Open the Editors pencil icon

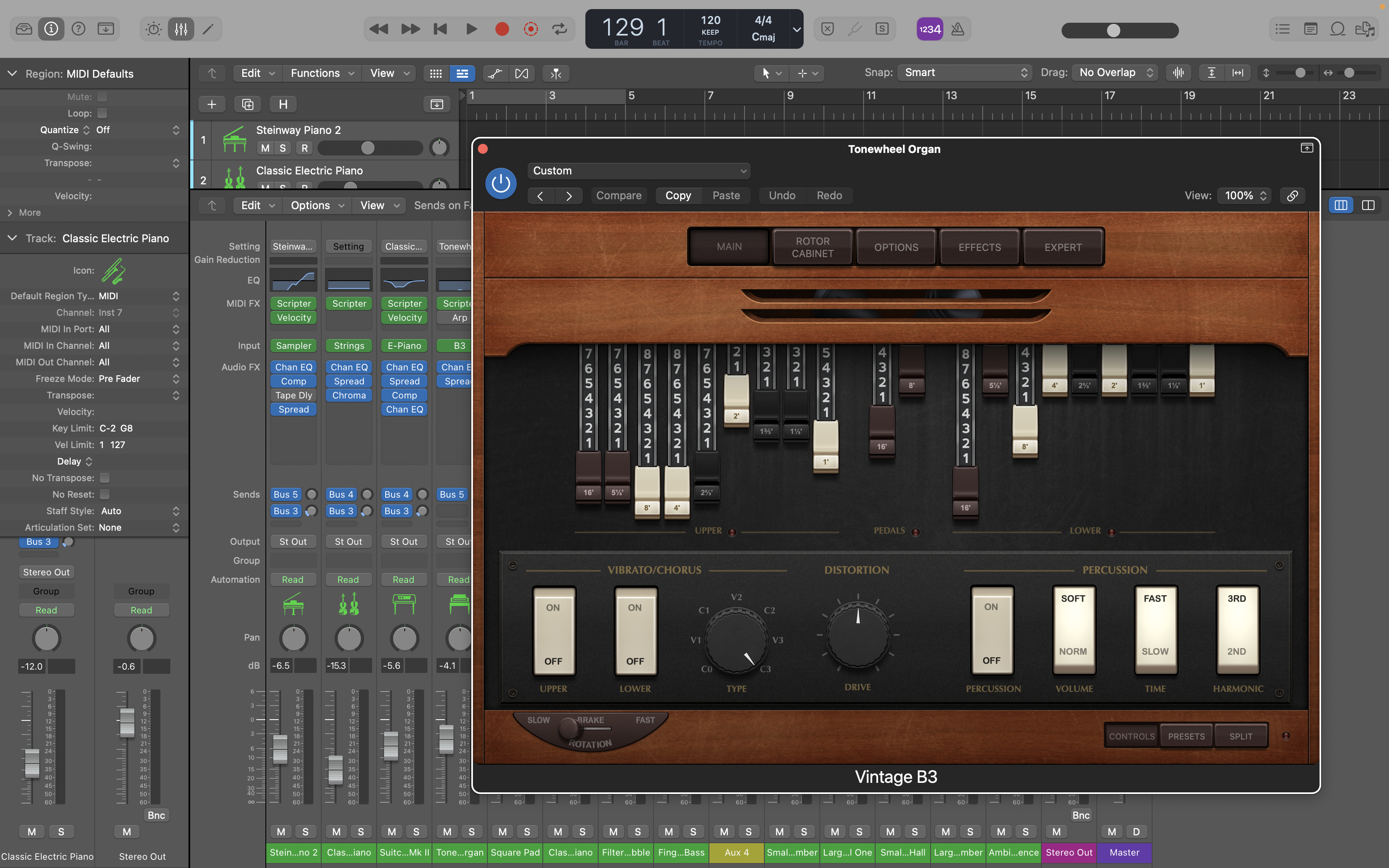pyautogui.click(x=208, y=29)
